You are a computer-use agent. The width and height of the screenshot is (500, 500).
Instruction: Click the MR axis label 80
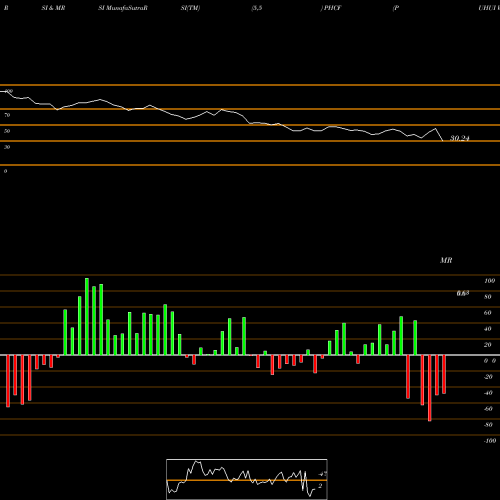[x=488, y=297]
